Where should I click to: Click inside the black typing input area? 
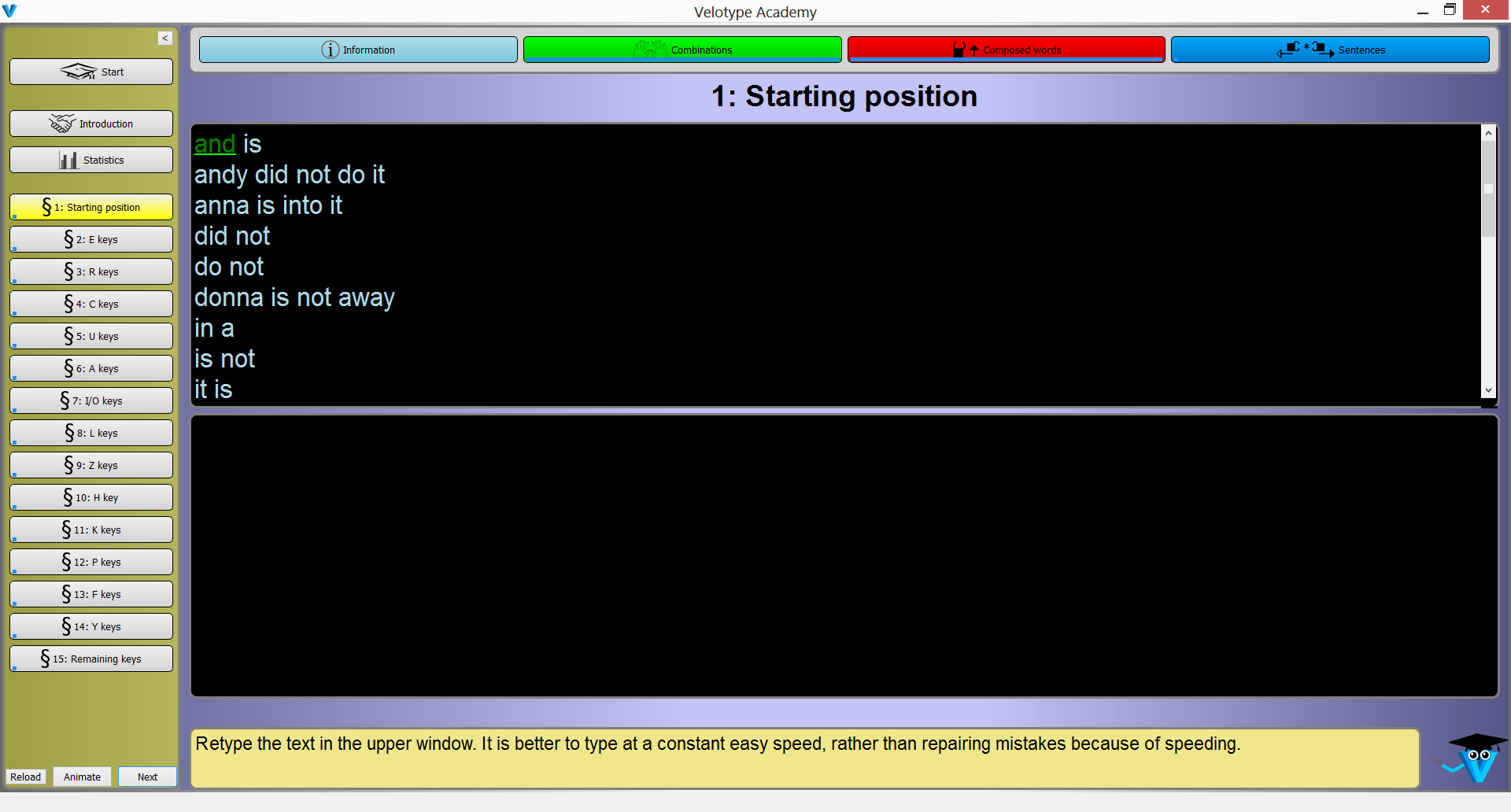(x=844, y=555)
